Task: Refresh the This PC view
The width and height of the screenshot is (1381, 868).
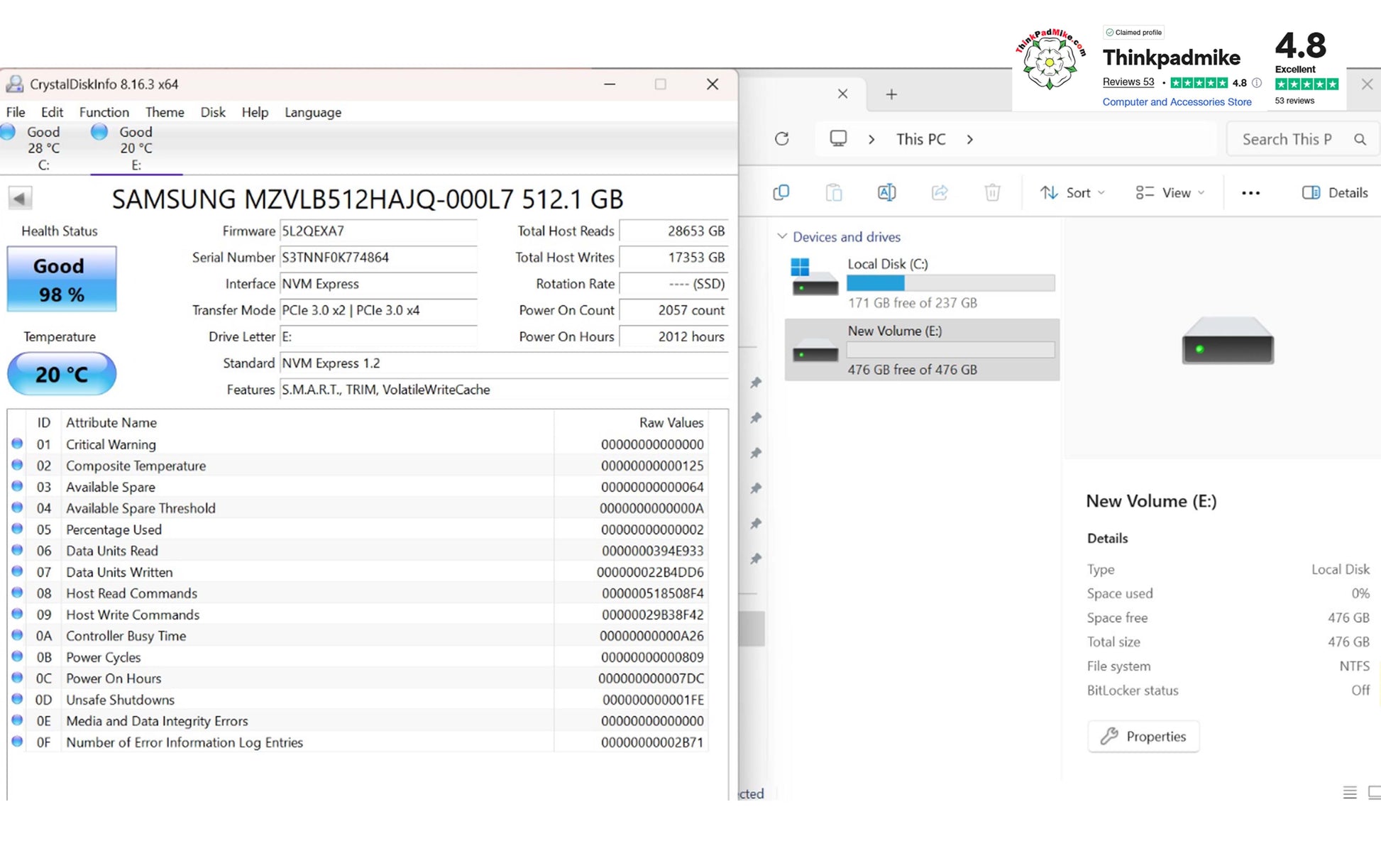Action: pos(781,139)
